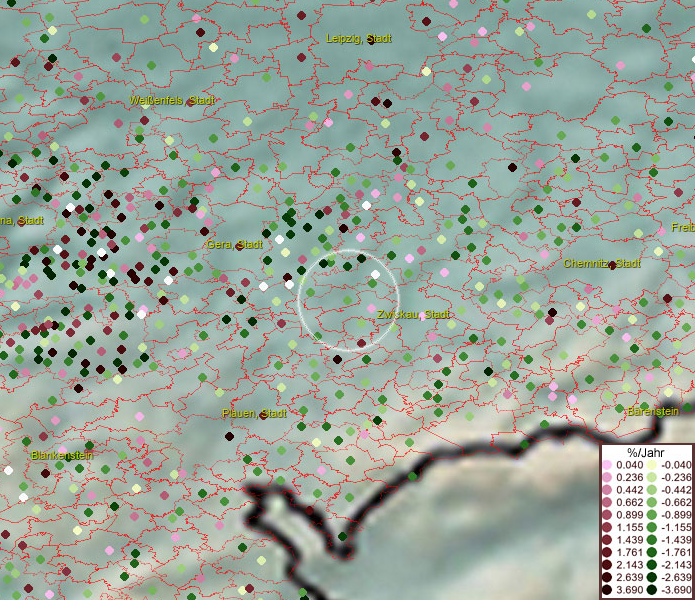Pick the 2.639 legend swatch

[607, 577]
